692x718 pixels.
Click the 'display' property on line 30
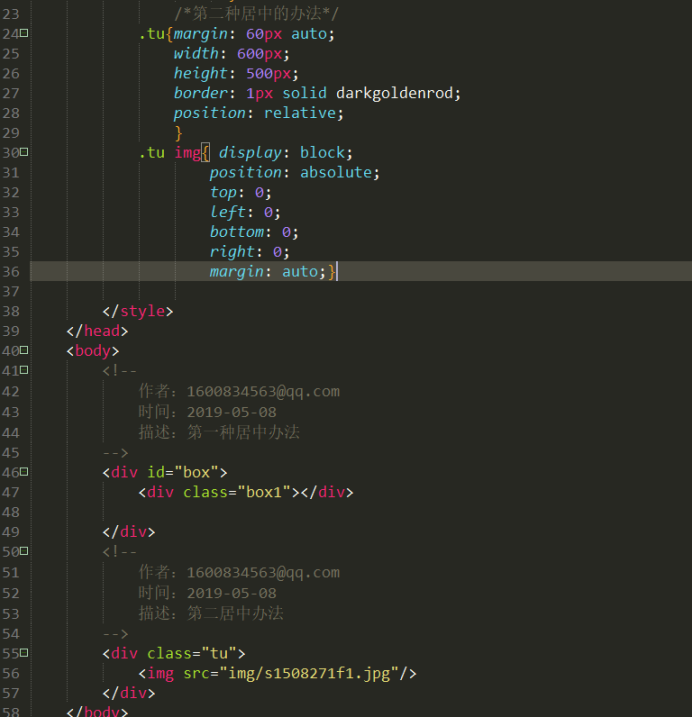pos(250,153)
